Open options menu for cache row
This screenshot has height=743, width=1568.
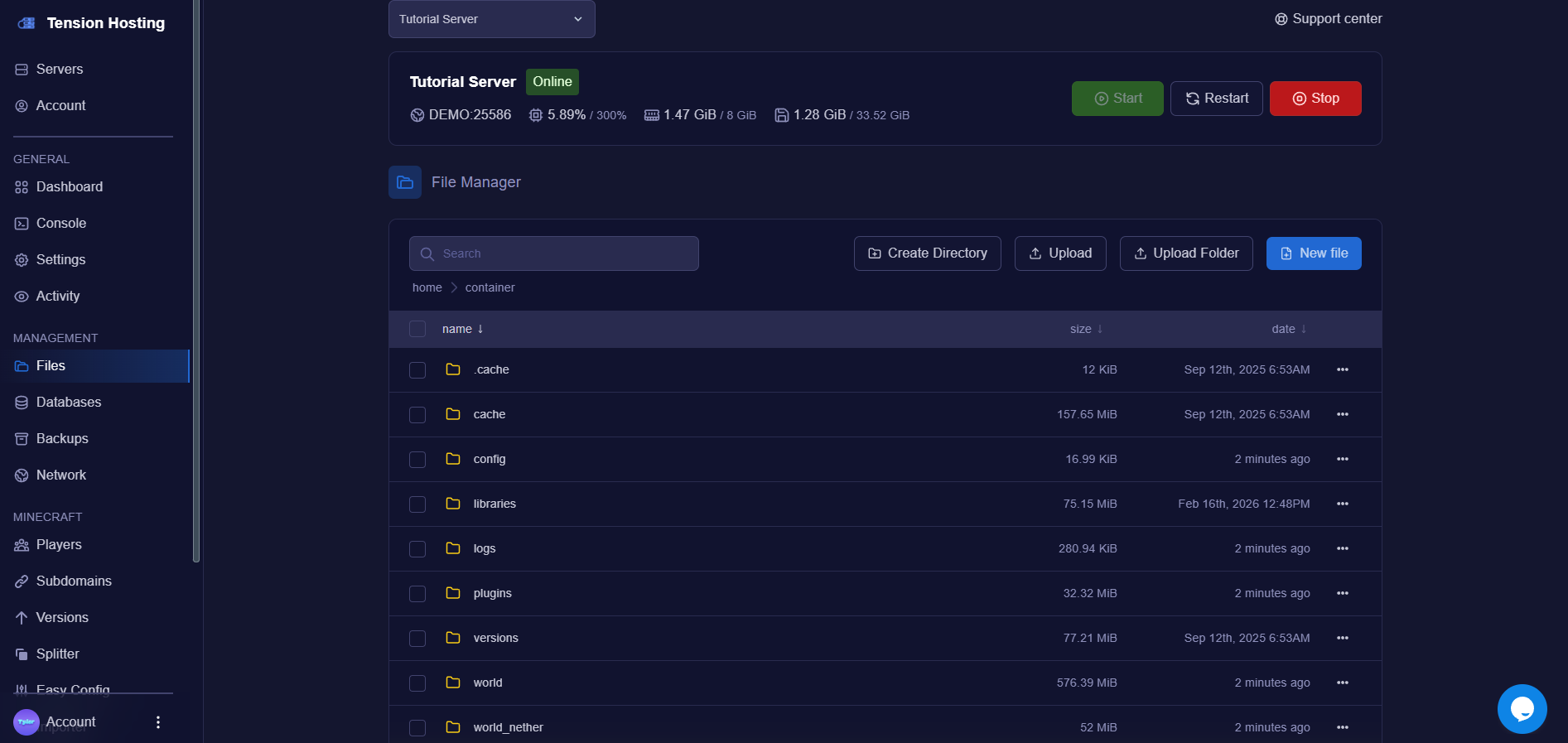1343,414
